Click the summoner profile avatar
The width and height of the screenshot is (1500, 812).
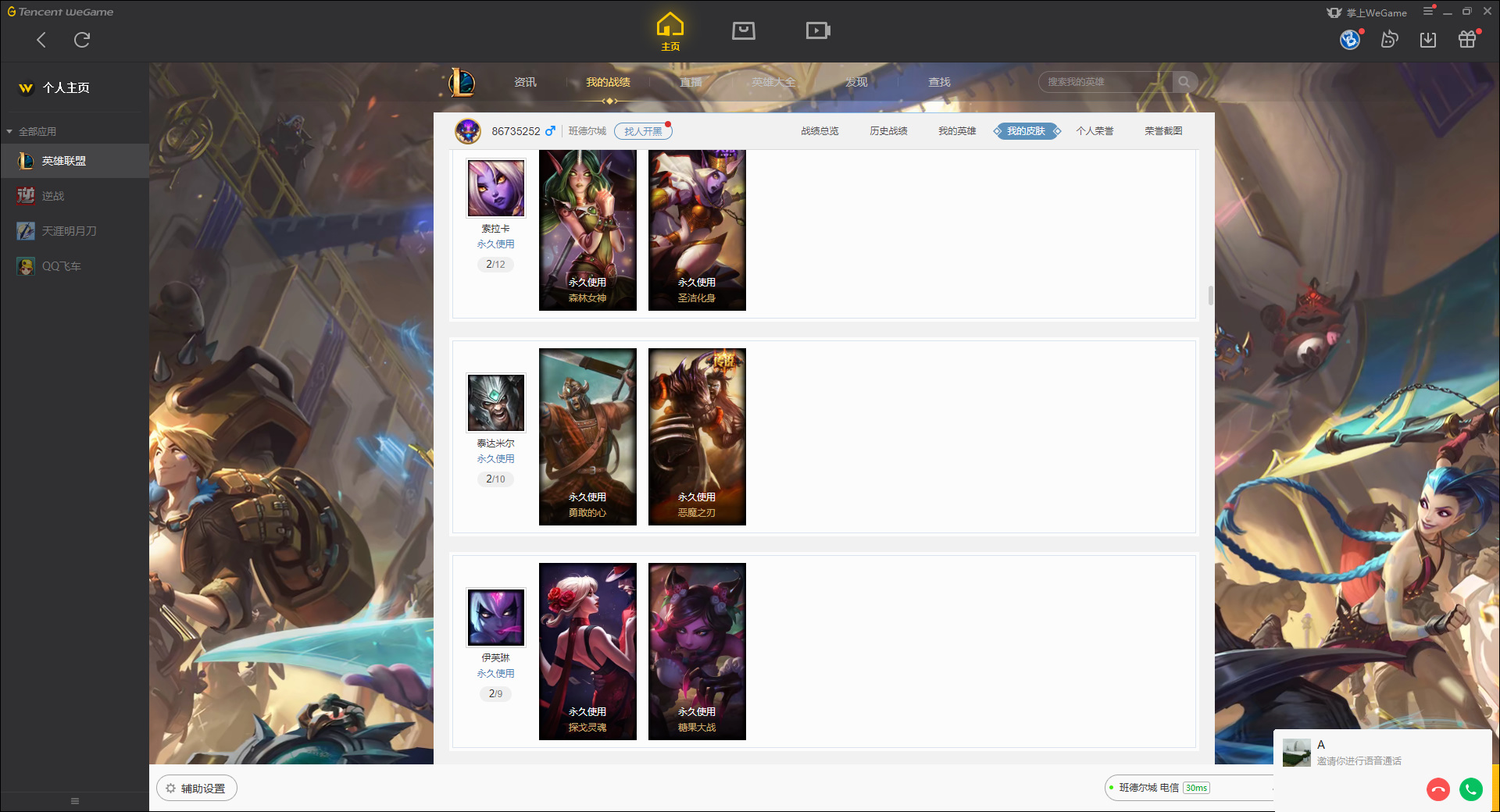pos(468,131)
